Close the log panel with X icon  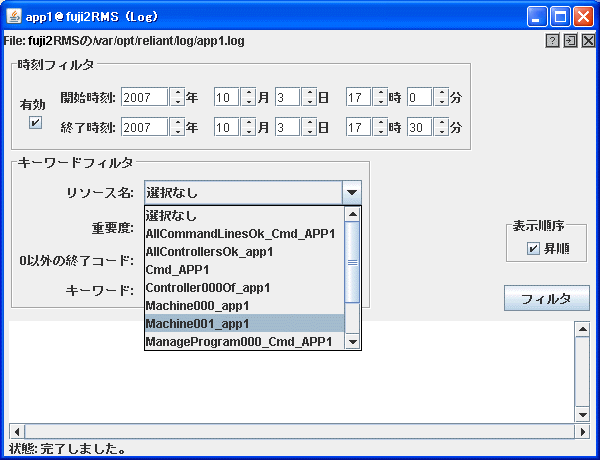[x=588, y=41]
